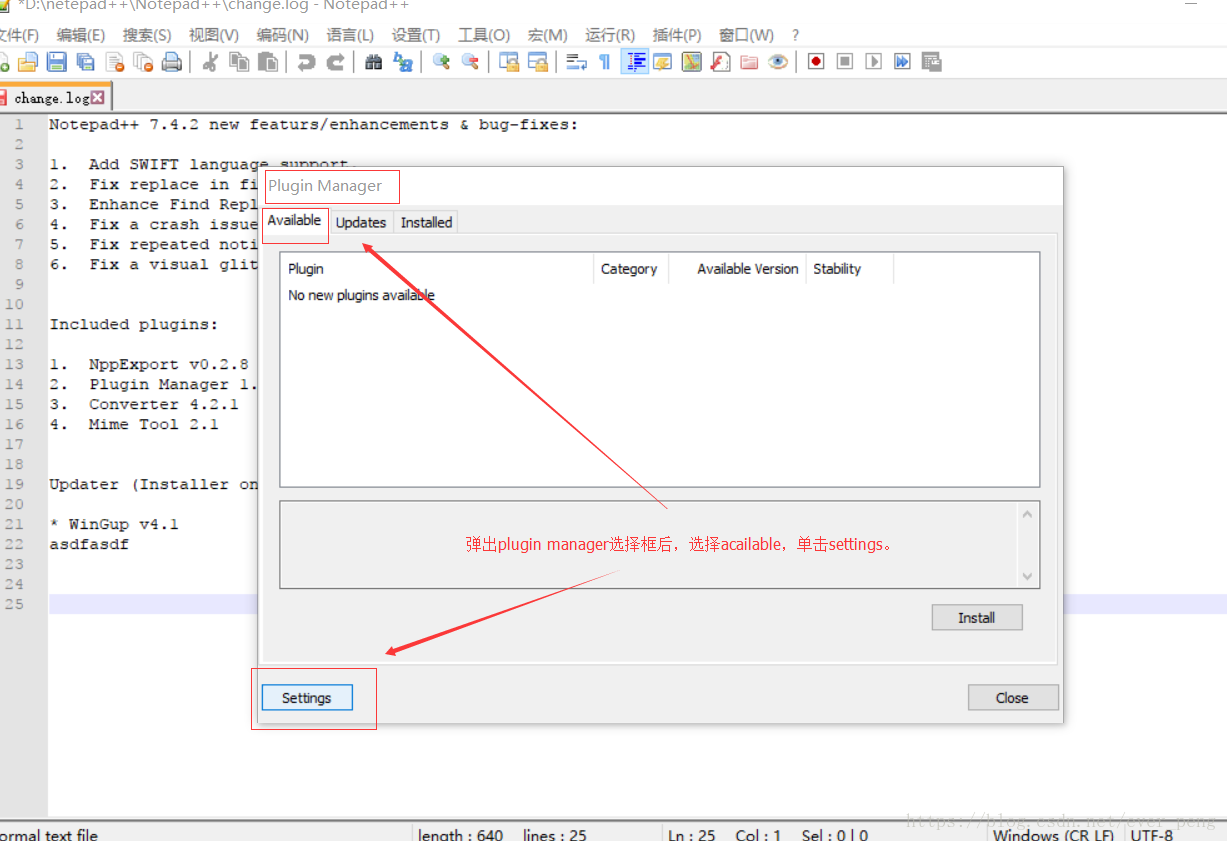Open the 编码(N) menu
Viewport: 1227px width, 841px height.
(283, 35)
